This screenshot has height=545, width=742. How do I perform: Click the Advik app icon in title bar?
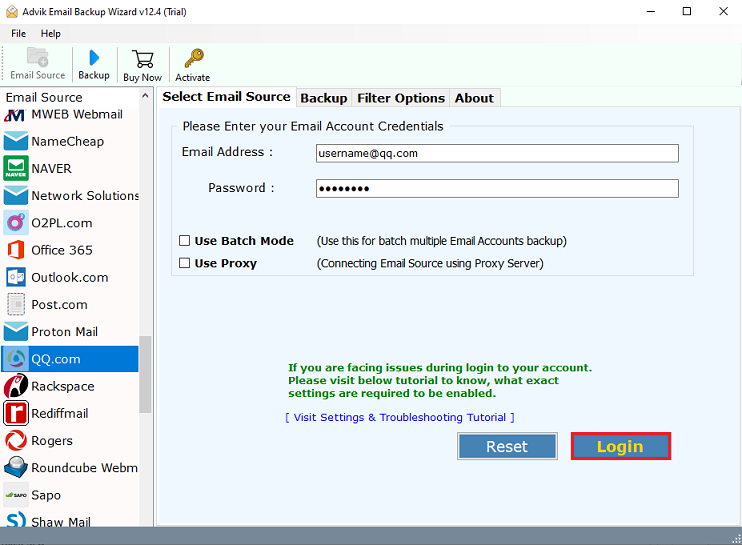point(12,11)
